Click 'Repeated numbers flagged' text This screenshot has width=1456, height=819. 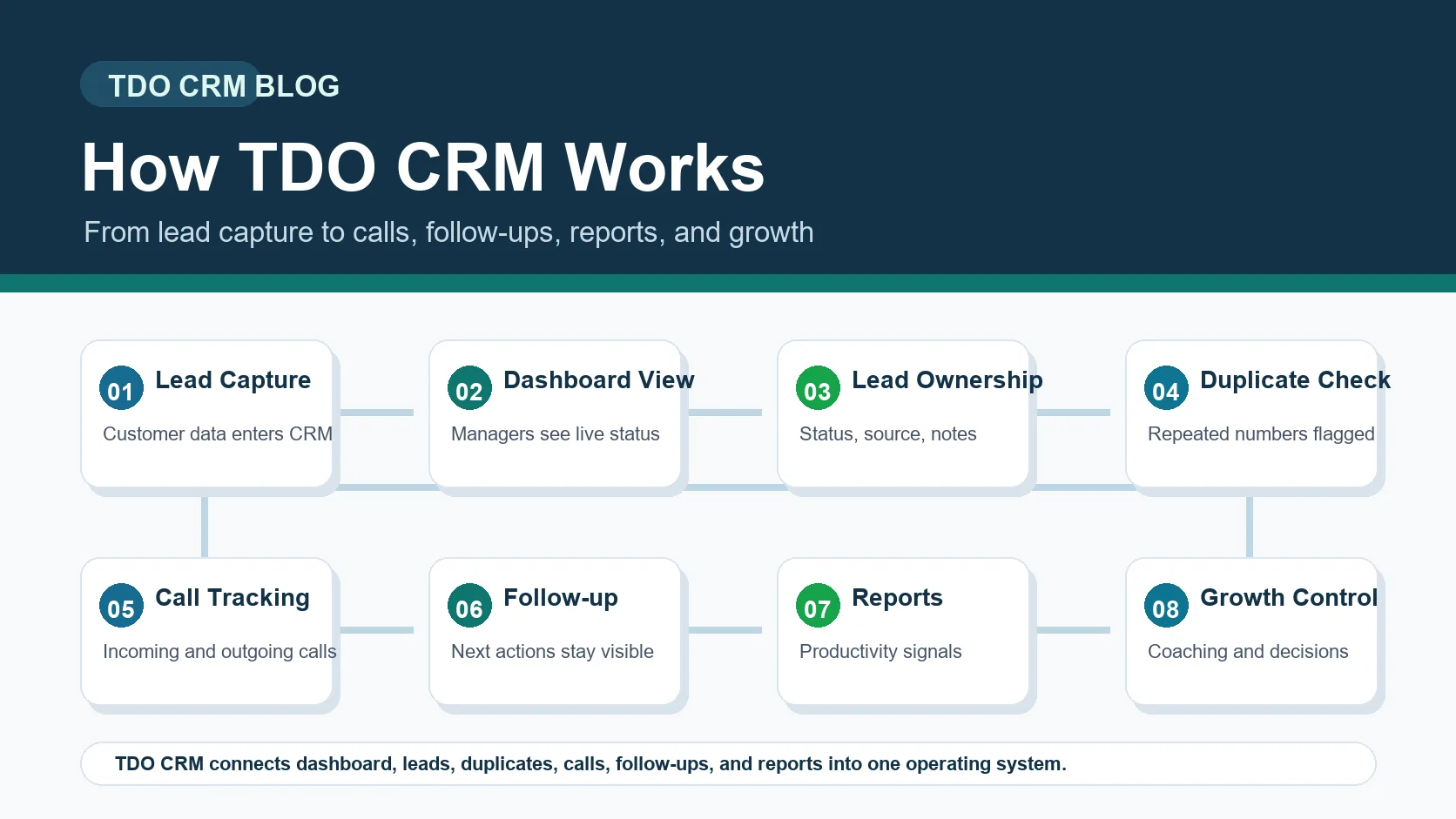(1261, 433)
